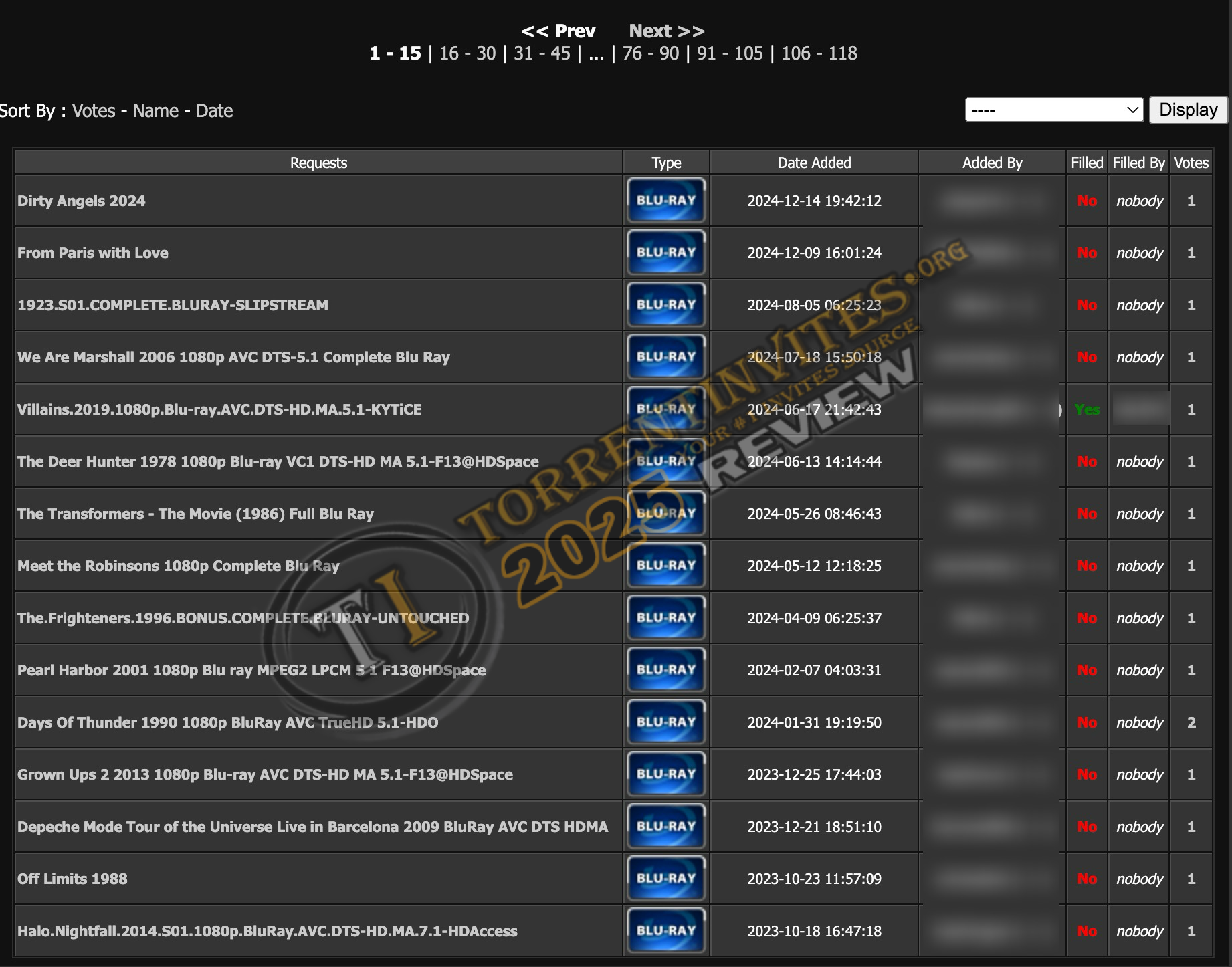Screen dimensions: 1232x967
Task: Jump to requests page 16 - 30
Action: (468, 53)
